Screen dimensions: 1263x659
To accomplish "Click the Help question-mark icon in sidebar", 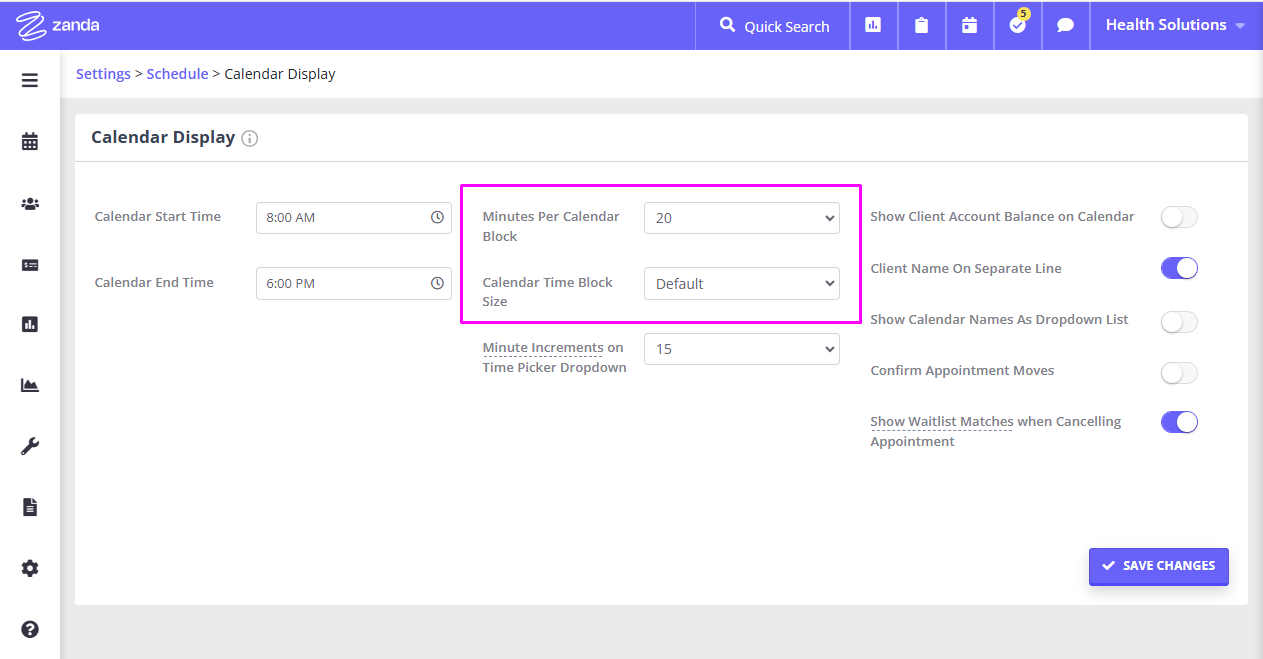I will tap(29, 629).
